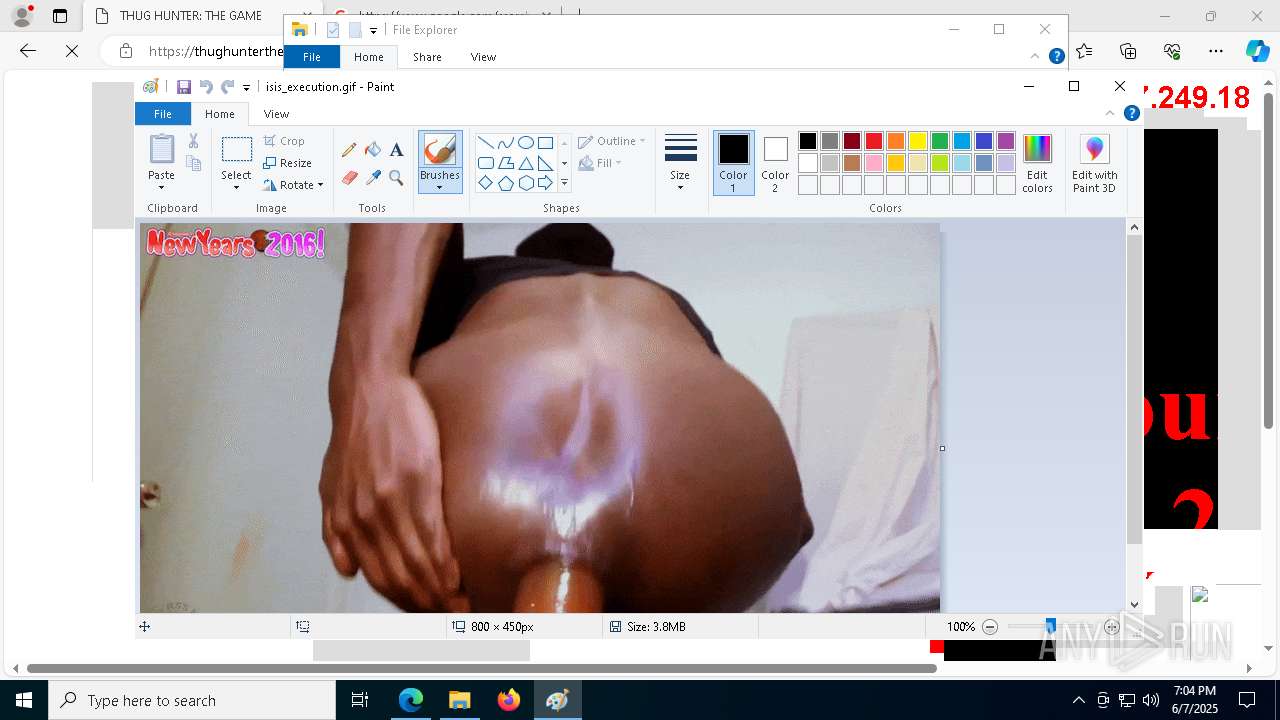Choose the Oval shape
The image size is (1280, 720).
tap(525, 142)
